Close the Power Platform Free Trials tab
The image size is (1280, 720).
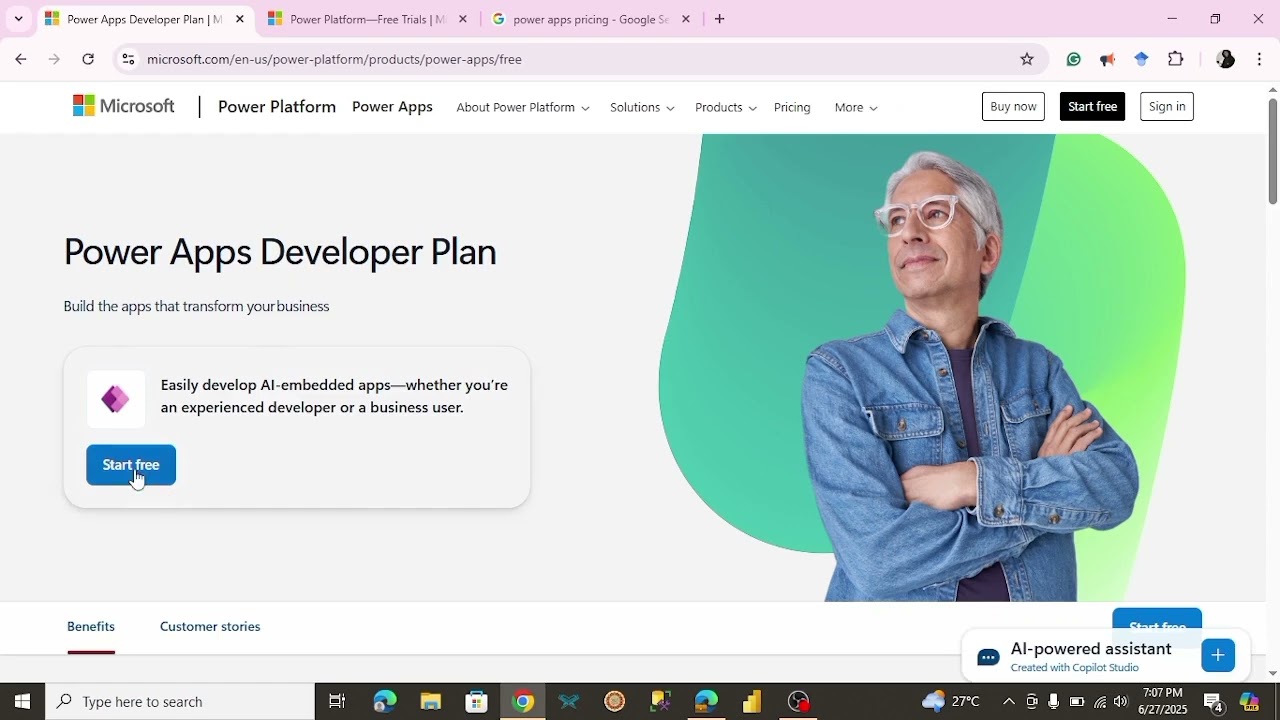click(463, 19)
